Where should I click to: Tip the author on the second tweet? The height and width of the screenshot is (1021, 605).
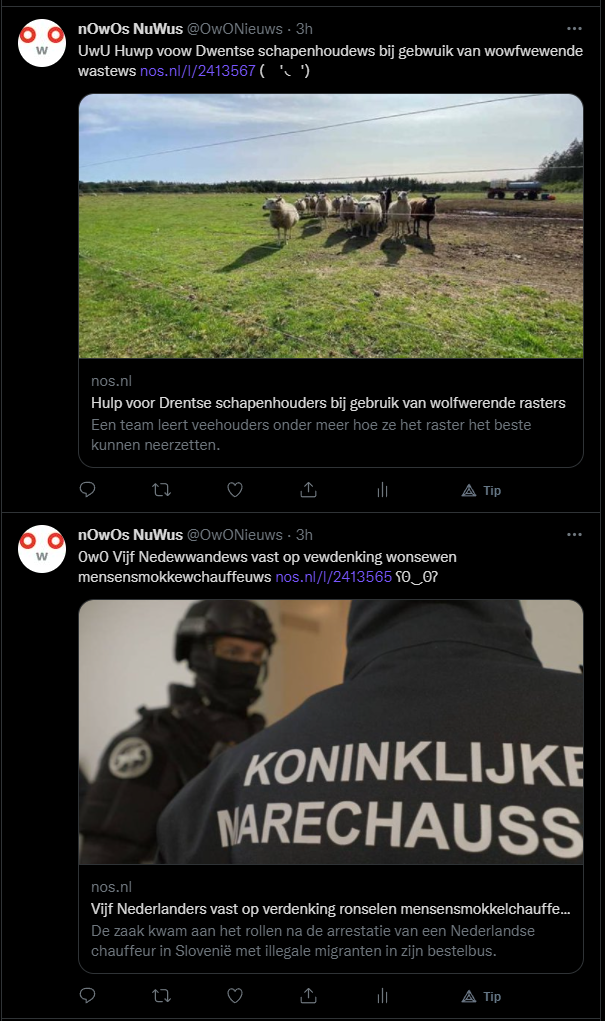coord(481,996)
